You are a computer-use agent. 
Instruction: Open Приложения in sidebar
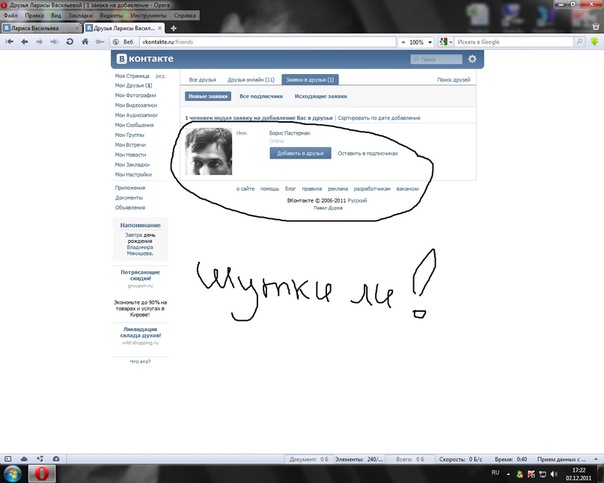[130, 188]
